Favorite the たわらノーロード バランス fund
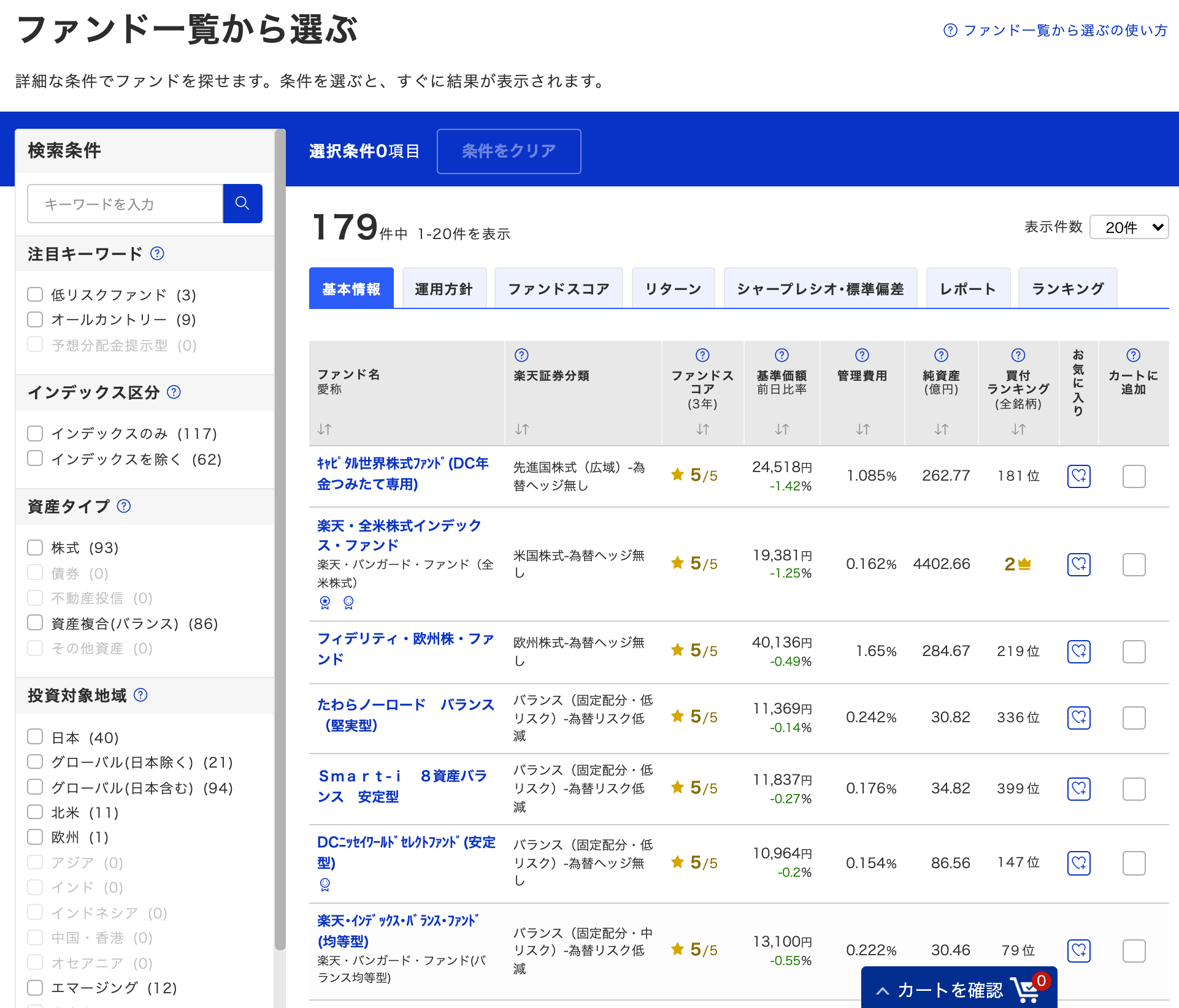 (x=1079, y=717)
